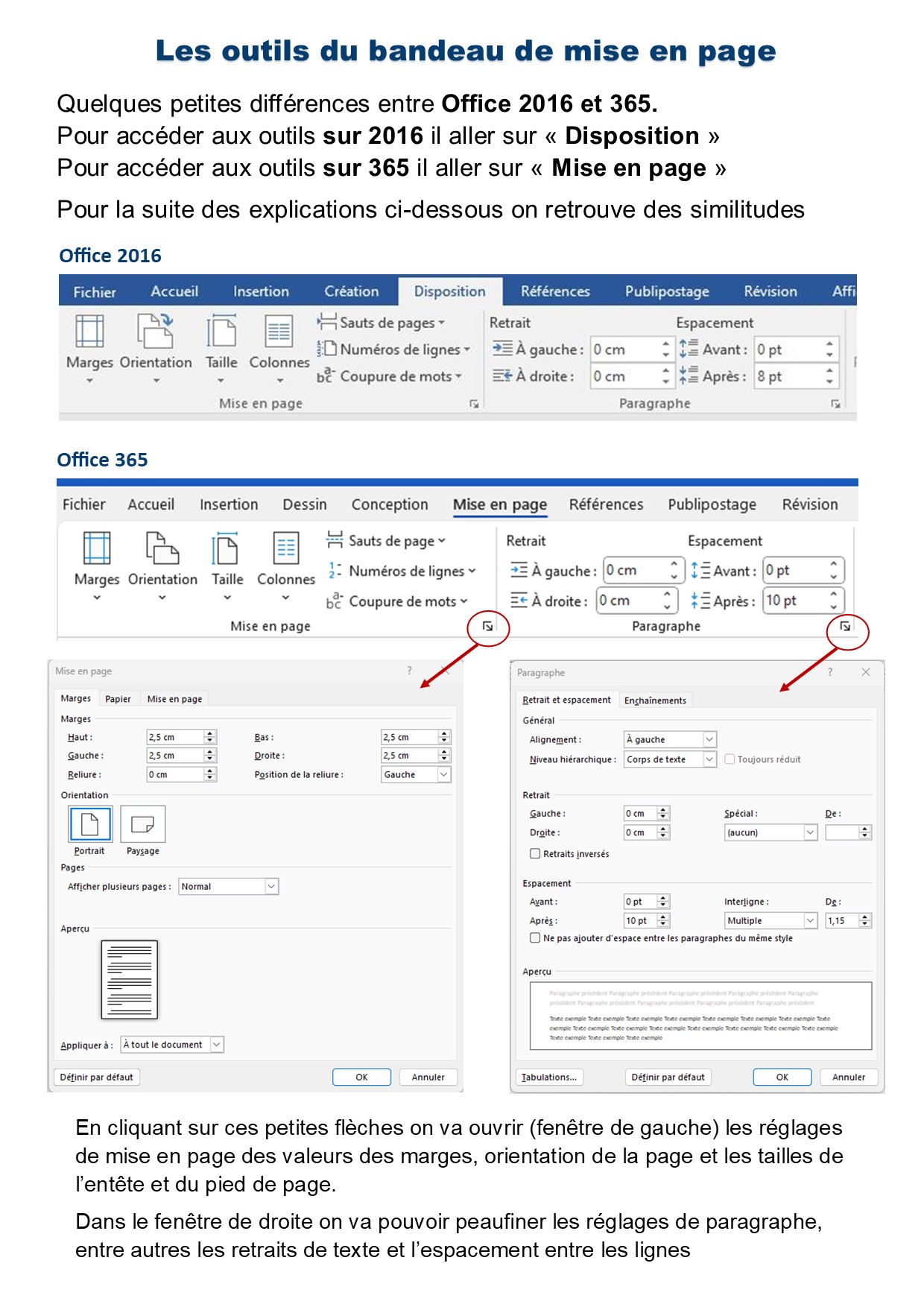Open Conception tab in Office 365 ribbon
Viewport: 924px width, 1307px height.
(390, 504)
